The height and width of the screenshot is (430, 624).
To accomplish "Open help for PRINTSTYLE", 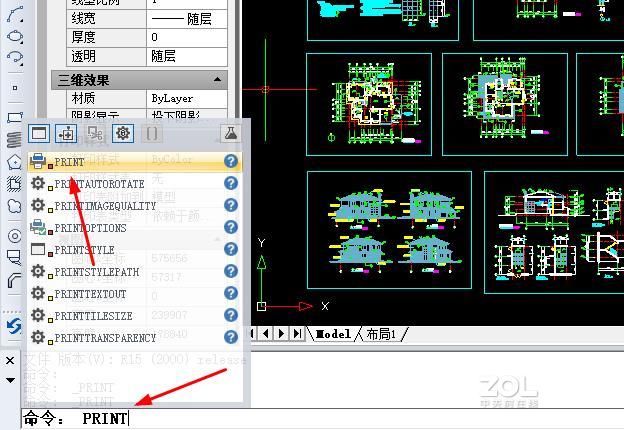I will (x=231, y=249).
